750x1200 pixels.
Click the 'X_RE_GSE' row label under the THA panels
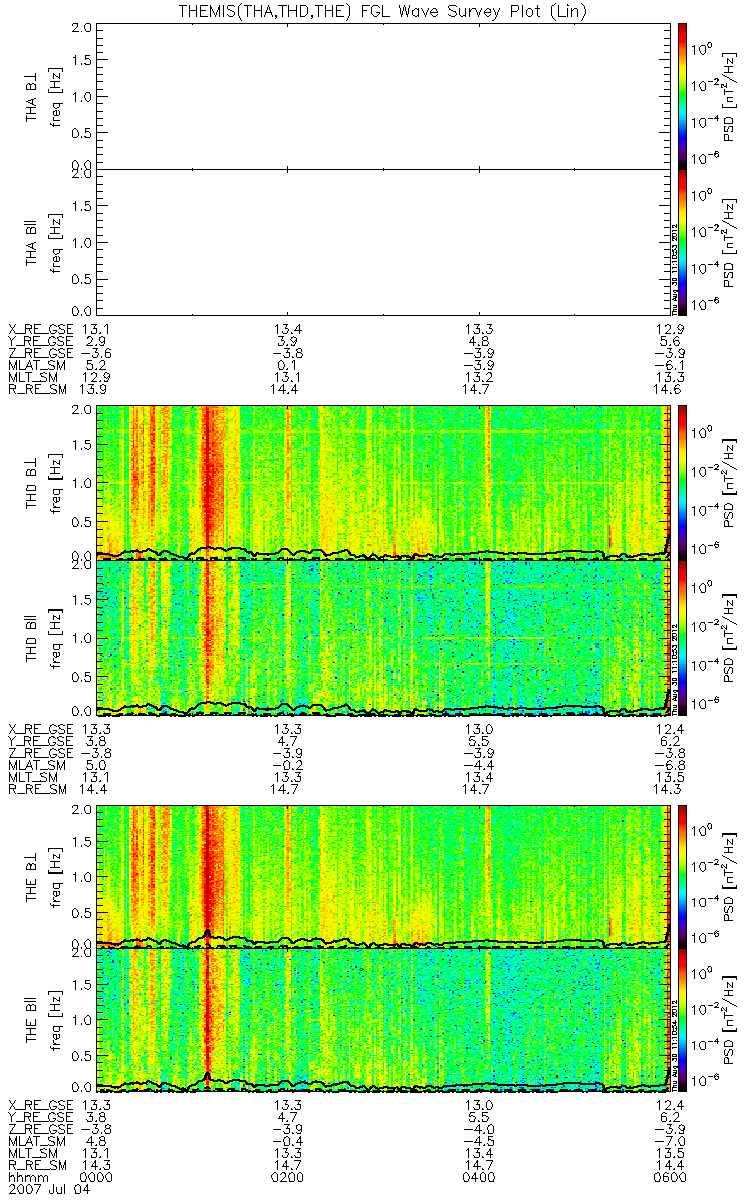(x=41, y=330)
